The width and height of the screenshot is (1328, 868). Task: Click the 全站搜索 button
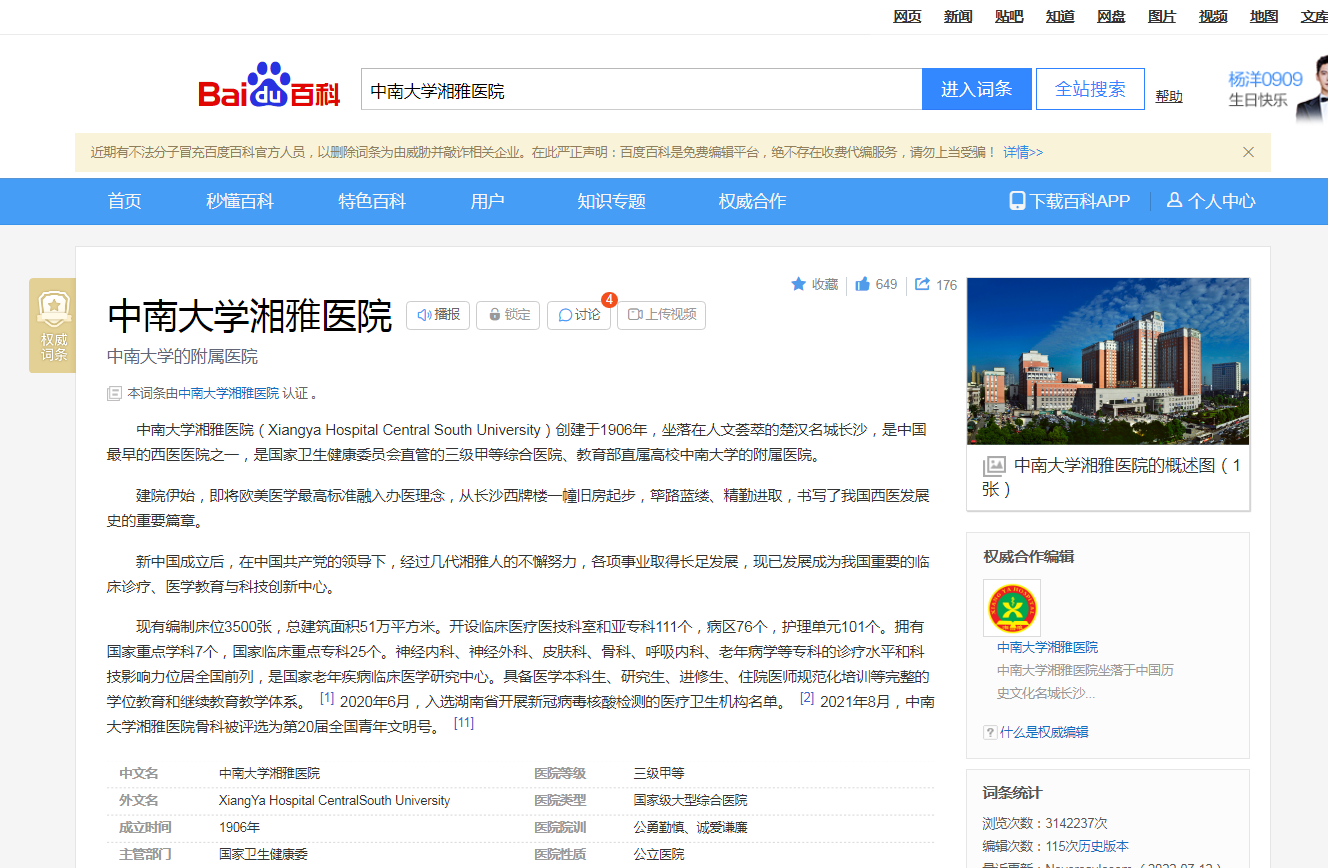coord(1090,89)
